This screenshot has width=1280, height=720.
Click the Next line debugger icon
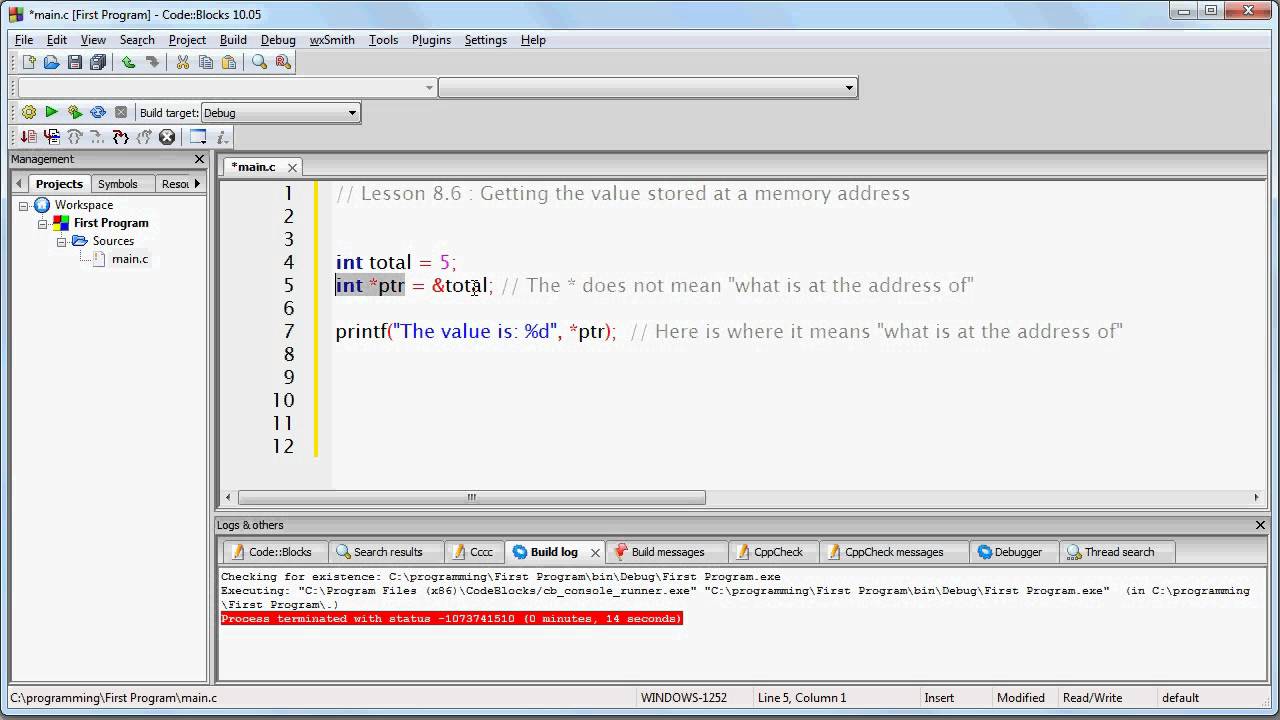click(75, 137)
